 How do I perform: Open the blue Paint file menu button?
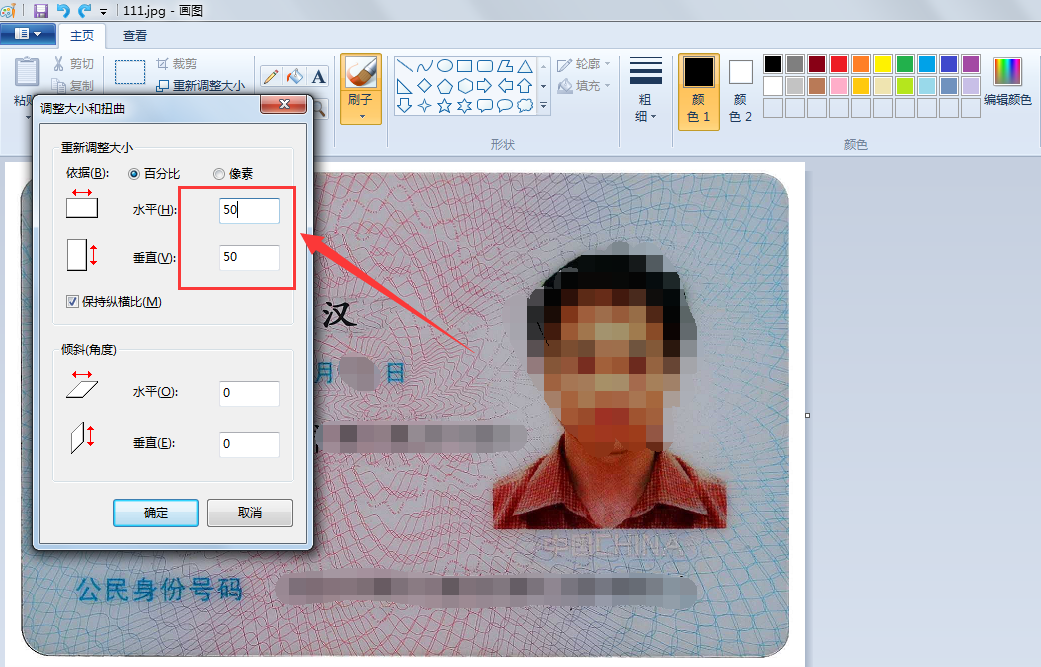click(x=27, y=34)
